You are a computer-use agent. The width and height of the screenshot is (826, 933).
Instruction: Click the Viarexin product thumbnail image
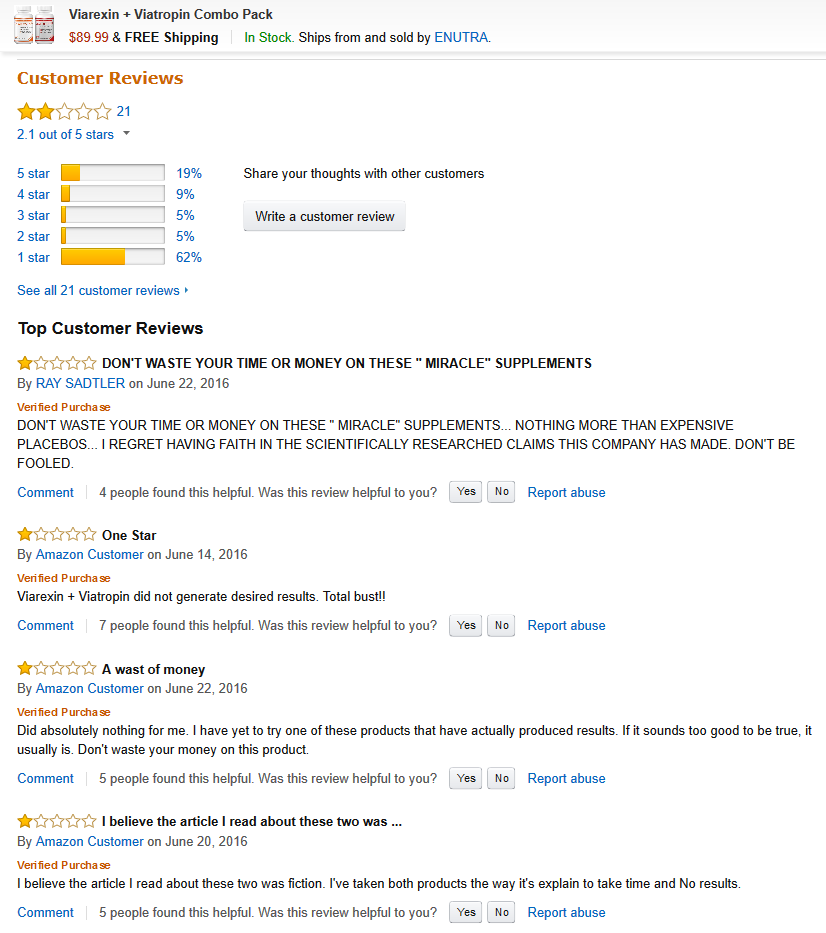coord(34,25)
